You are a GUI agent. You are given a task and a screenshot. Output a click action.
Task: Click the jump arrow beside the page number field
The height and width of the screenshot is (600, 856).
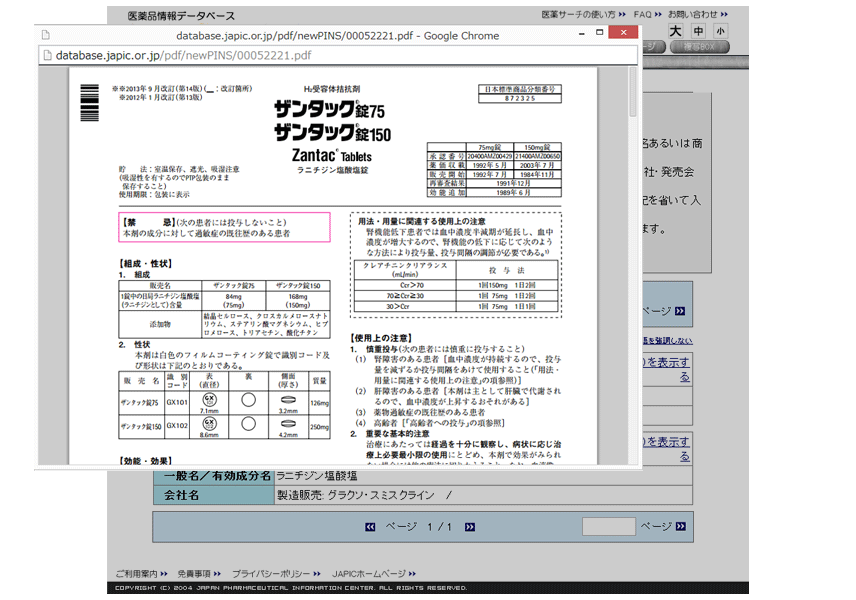point(680,526)
